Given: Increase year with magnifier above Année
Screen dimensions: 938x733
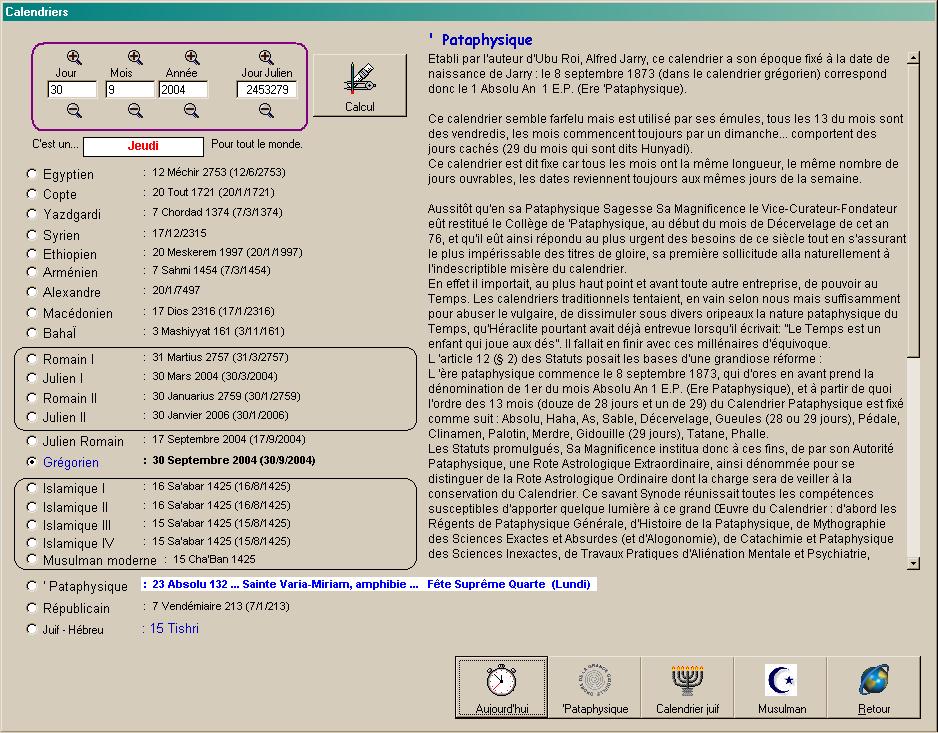Looking at the screenshot, I should [191, 58].
